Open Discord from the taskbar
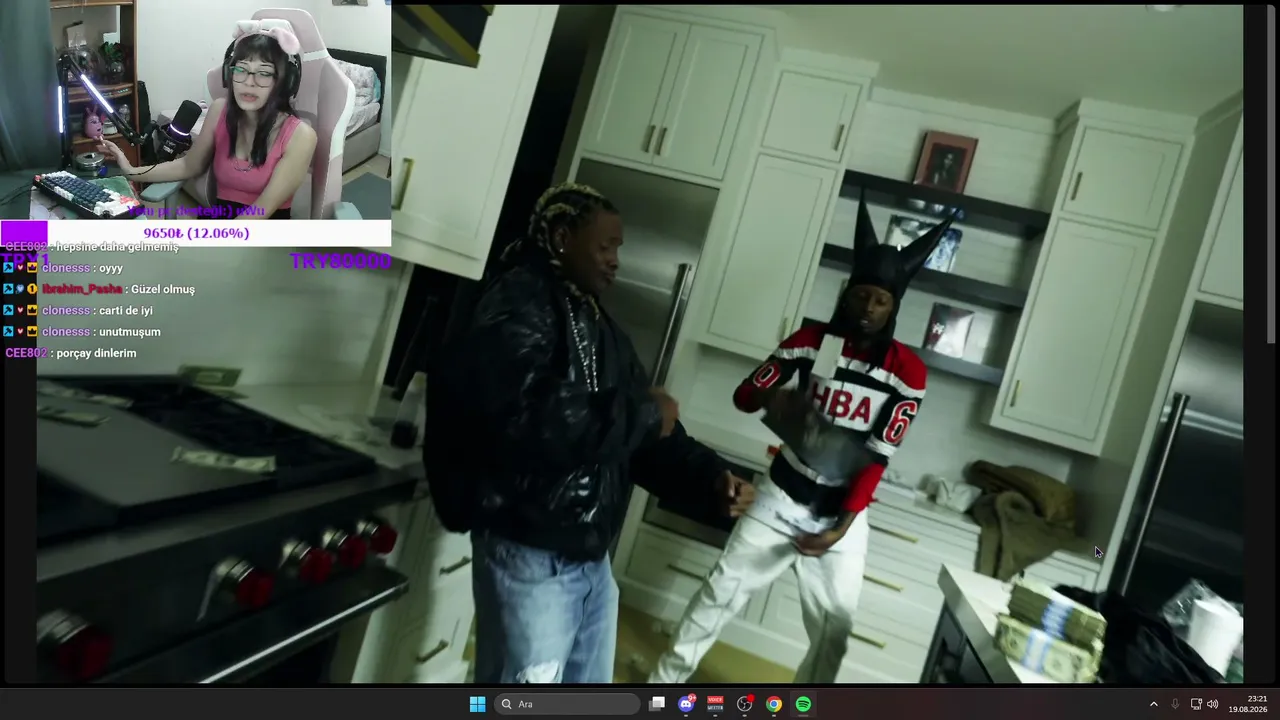The height and width of the screenshot is (720, 1280). (686, 704)
